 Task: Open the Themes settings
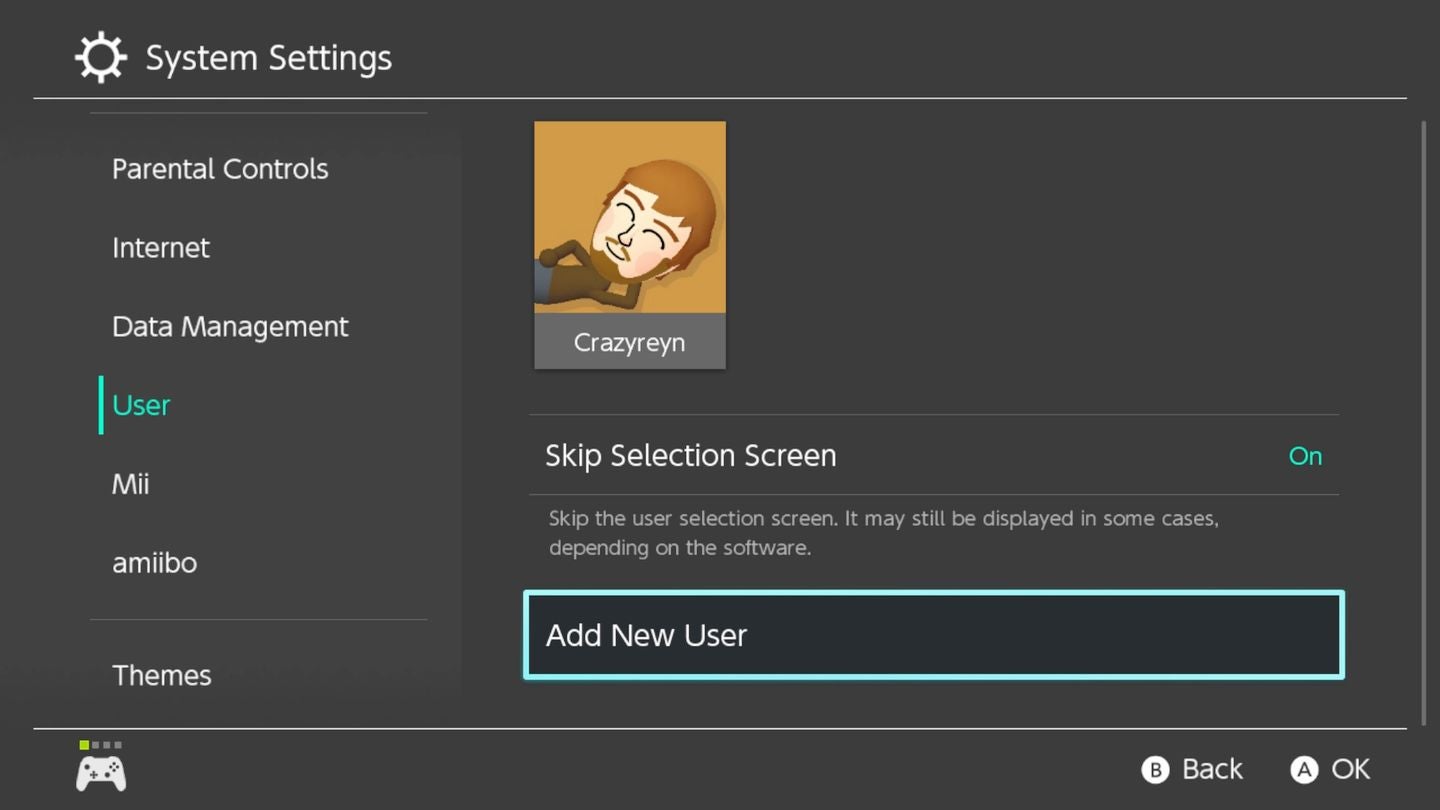tap(162, 675)
